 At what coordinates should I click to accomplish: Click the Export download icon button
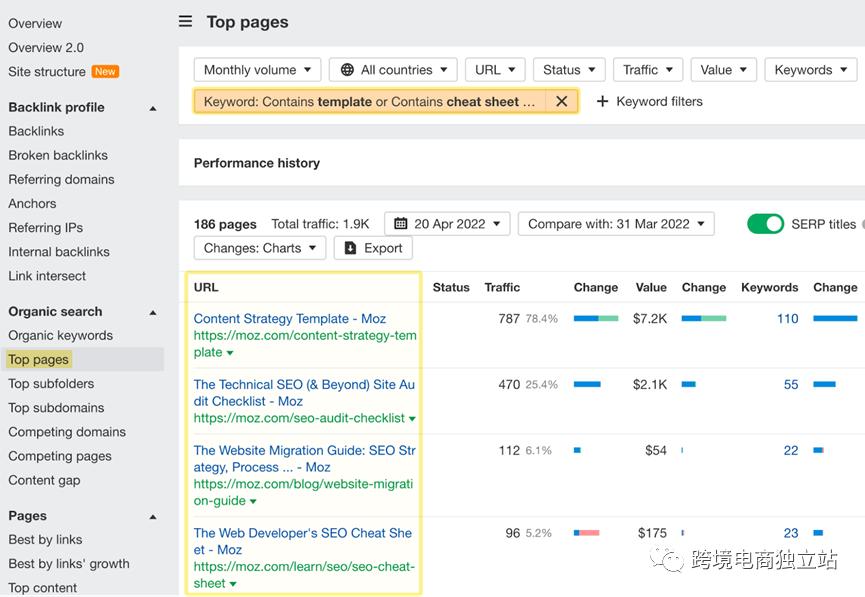point(351,248)
